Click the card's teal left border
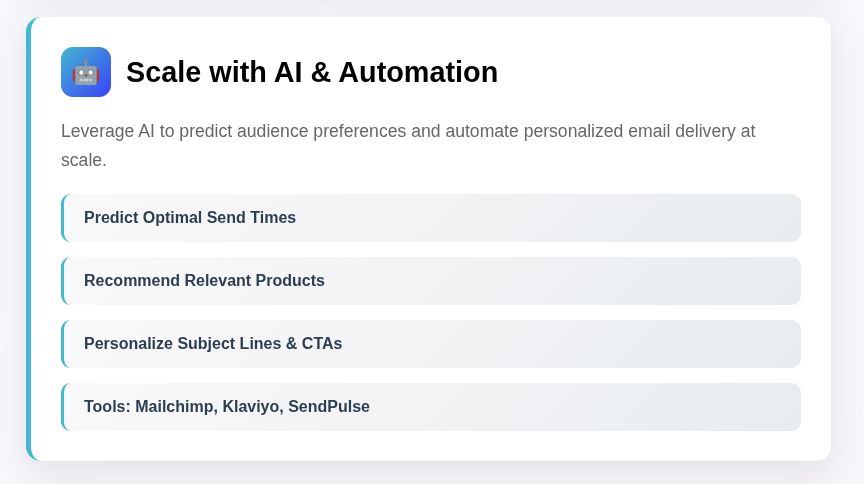This screenshot has height=484, width=864. (x=29, y=239)
